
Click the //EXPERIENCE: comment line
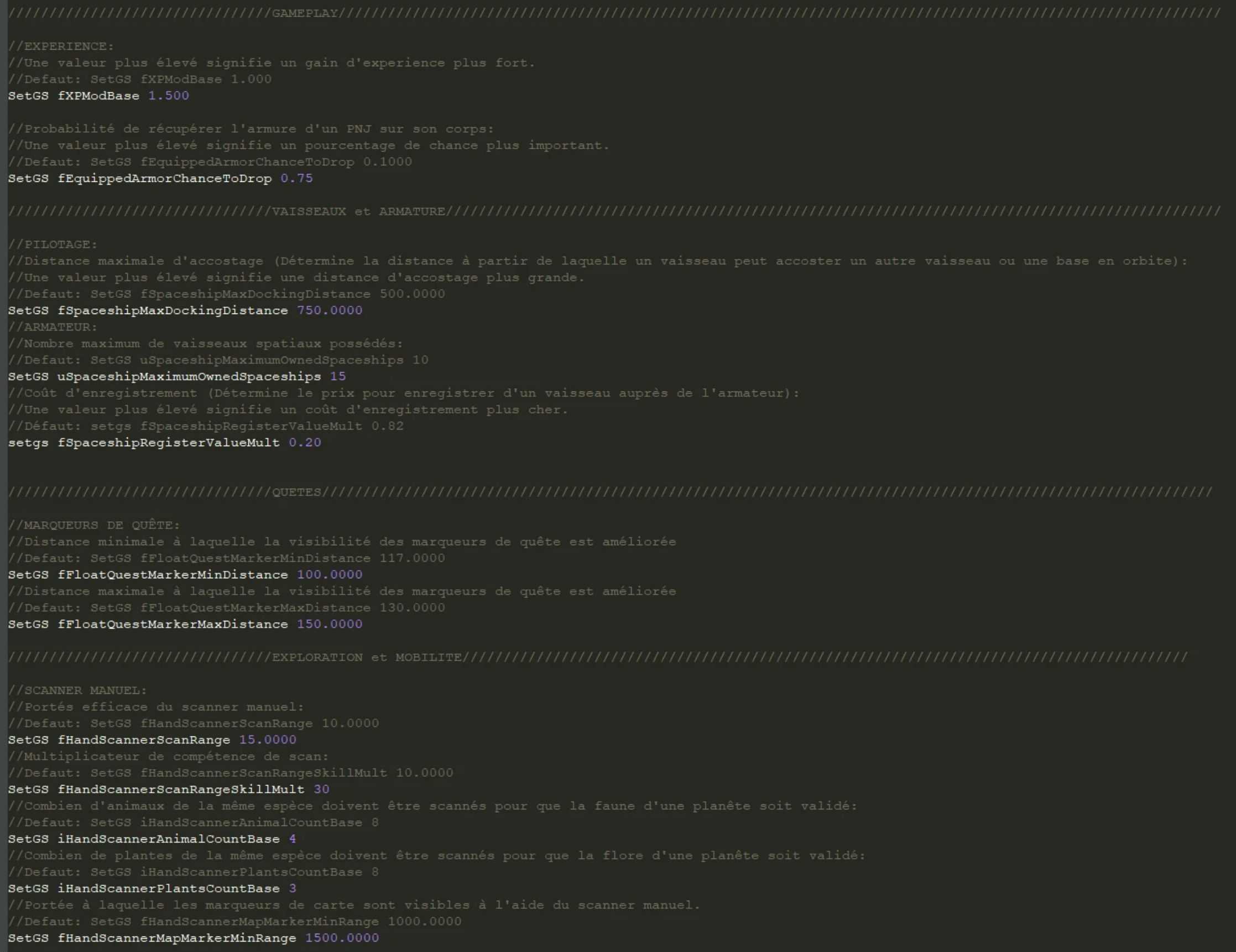tap(60, 46)
